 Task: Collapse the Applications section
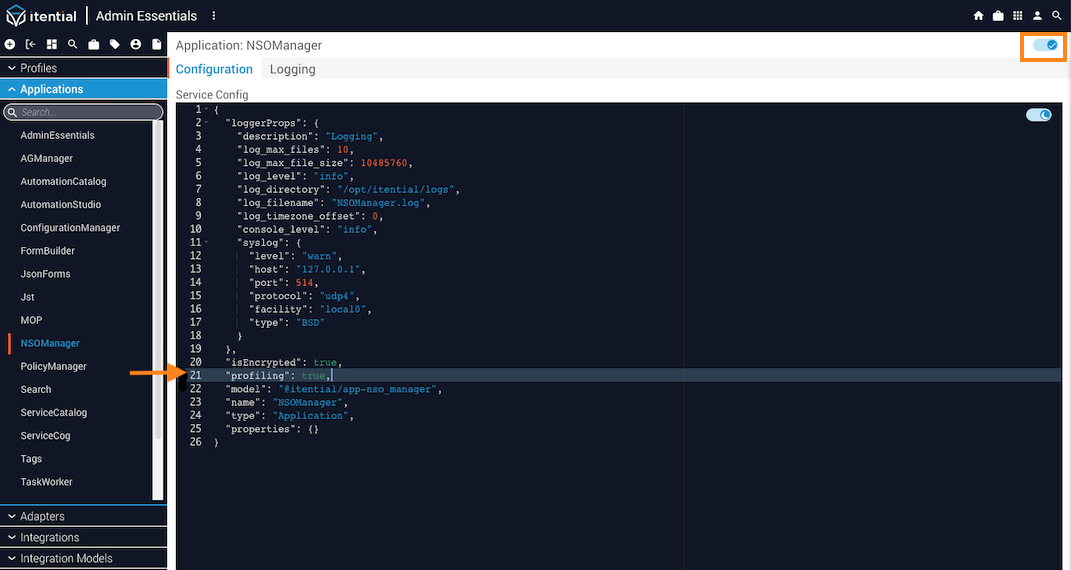(83, 89)
